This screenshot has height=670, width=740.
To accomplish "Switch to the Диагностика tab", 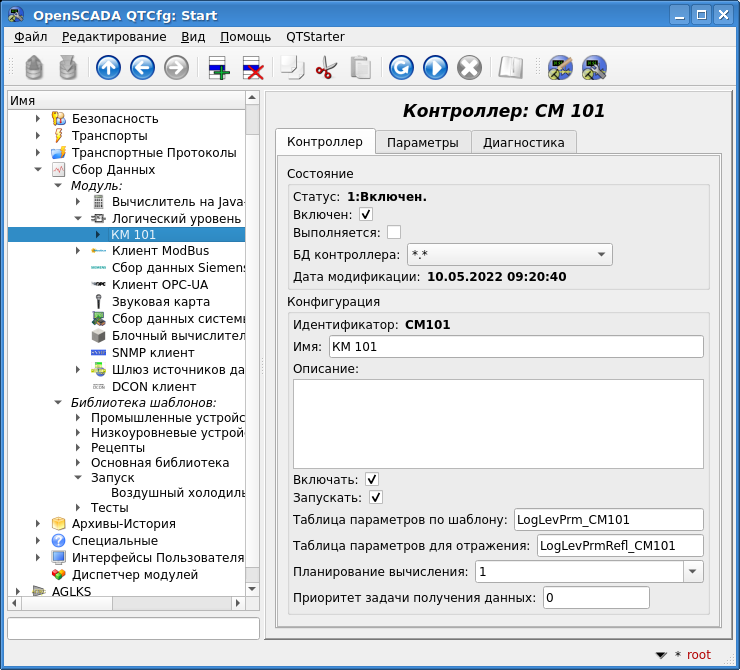I will [x=523, y=142].
